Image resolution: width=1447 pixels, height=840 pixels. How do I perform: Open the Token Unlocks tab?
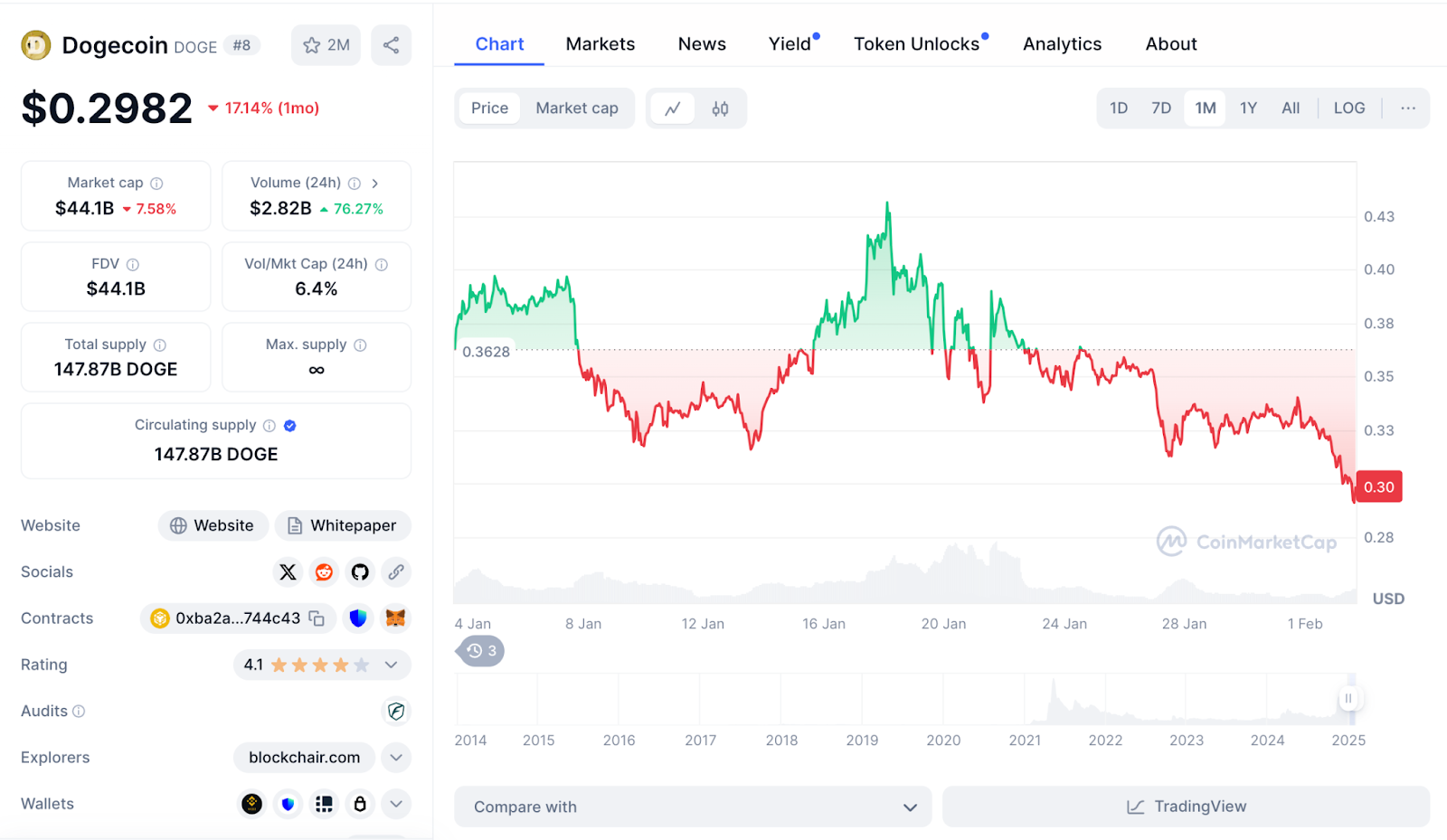pyautogui.click(x=917, y=43)
